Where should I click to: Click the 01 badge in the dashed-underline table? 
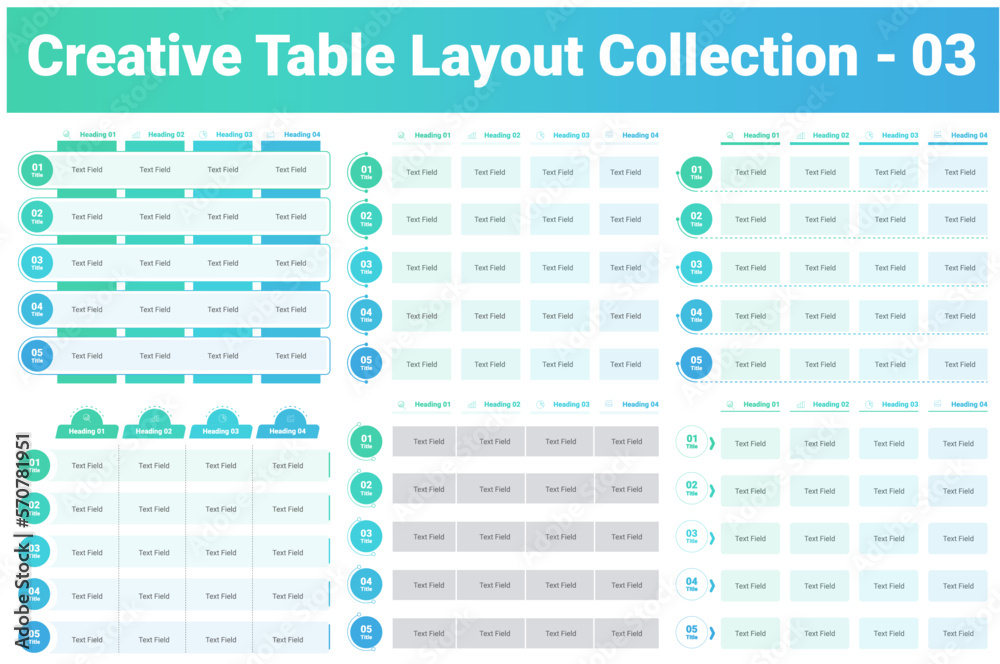[696, 172]
